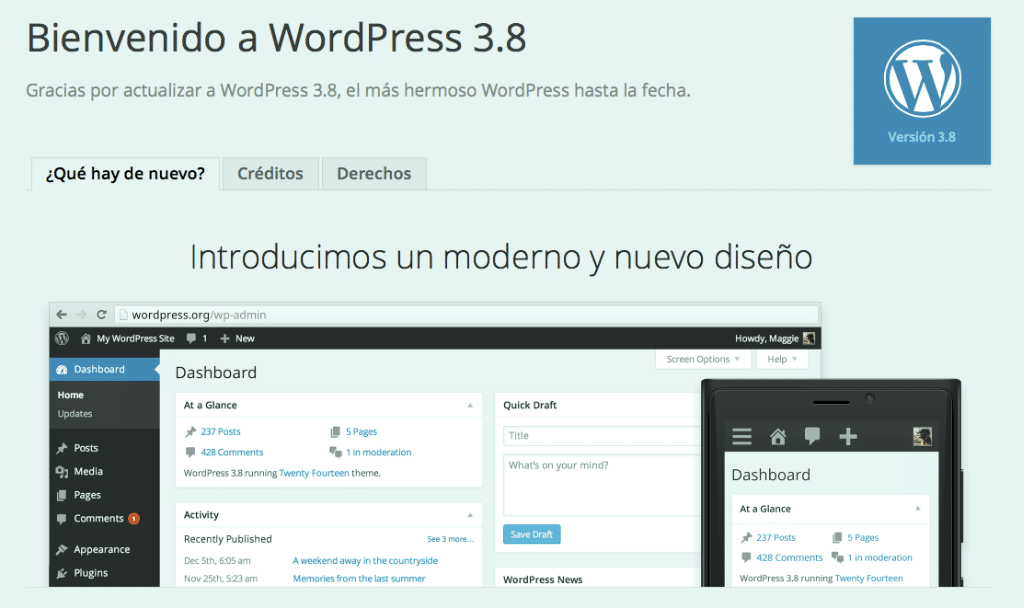This screenshot has width=1024, height=608.
Task: Click the pages icon next to 5 Pages
Action: click(335, 432)
